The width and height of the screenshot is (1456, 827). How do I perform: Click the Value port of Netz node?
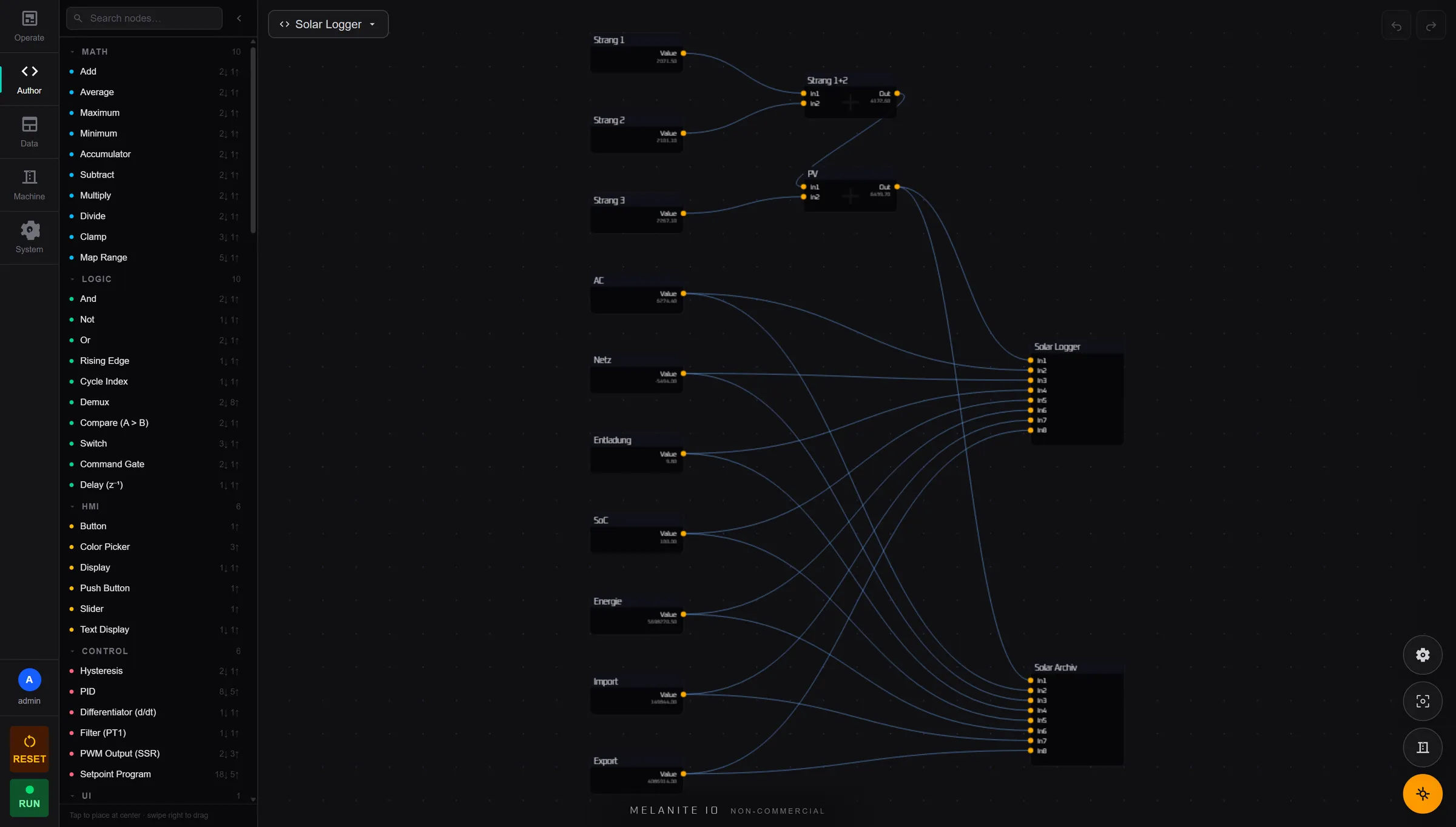[x=683, y=373]
